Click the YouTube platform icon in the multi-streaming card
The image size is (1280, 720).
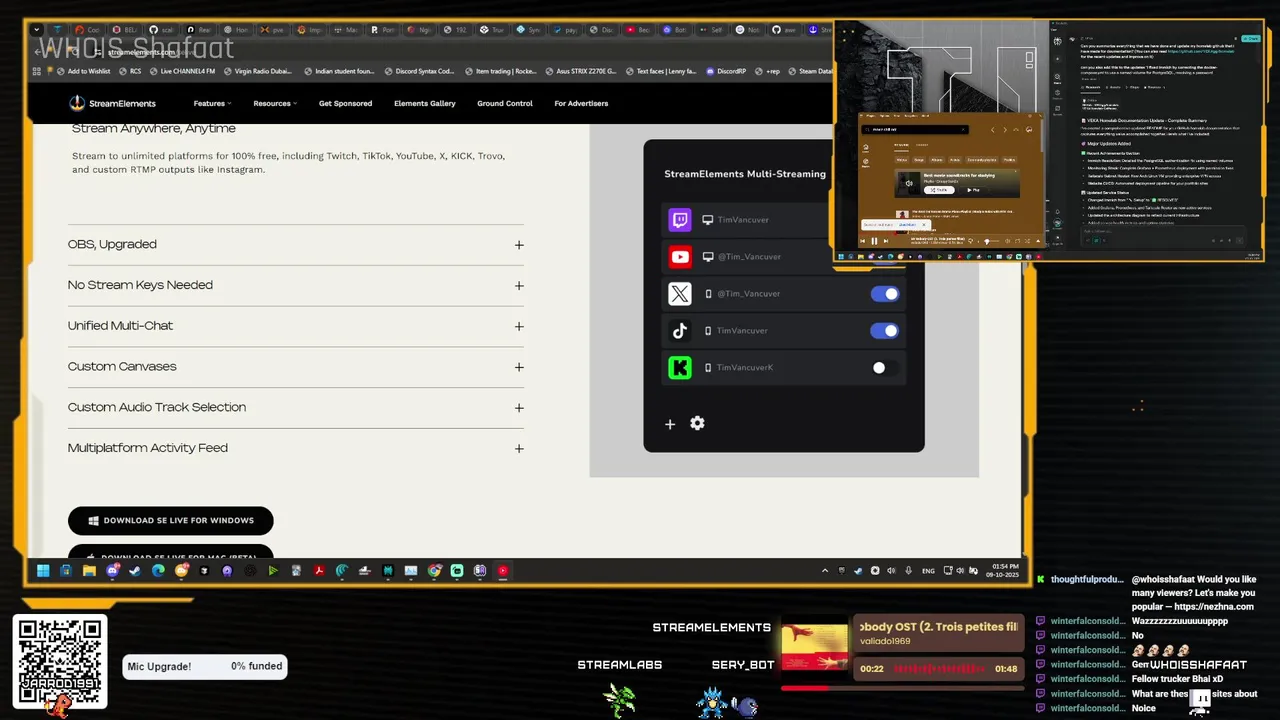click(680, 257)
